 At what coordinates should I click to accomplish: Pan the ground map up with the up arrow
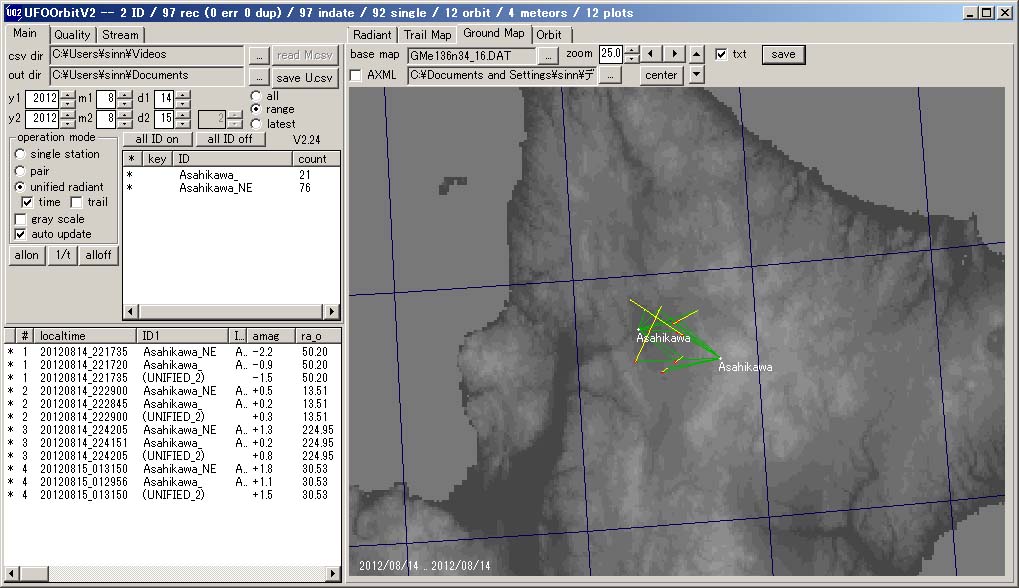[x=697, y=54]
